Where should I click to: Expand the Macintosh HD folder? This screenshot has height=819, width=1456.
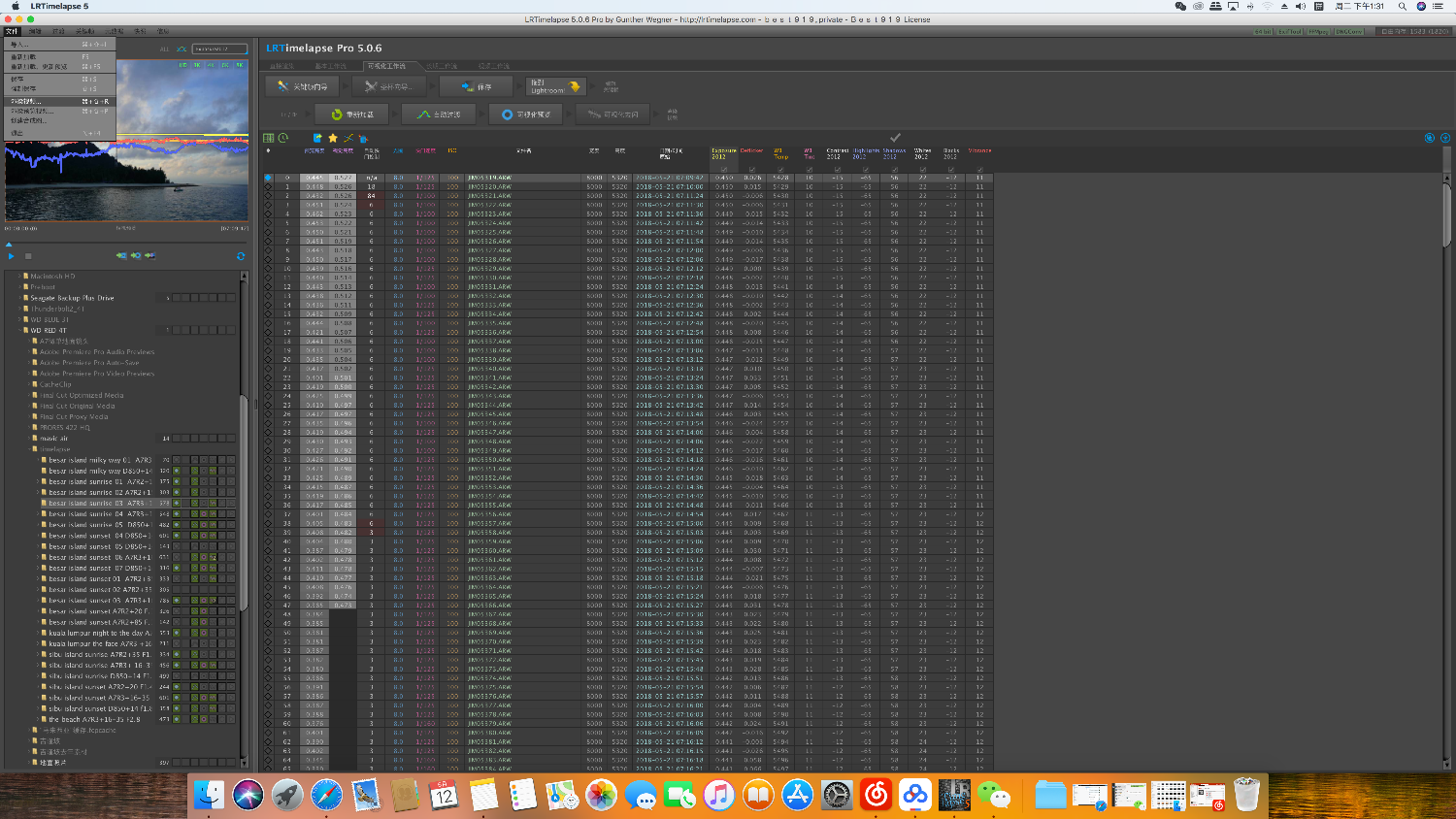pos(19,276)
